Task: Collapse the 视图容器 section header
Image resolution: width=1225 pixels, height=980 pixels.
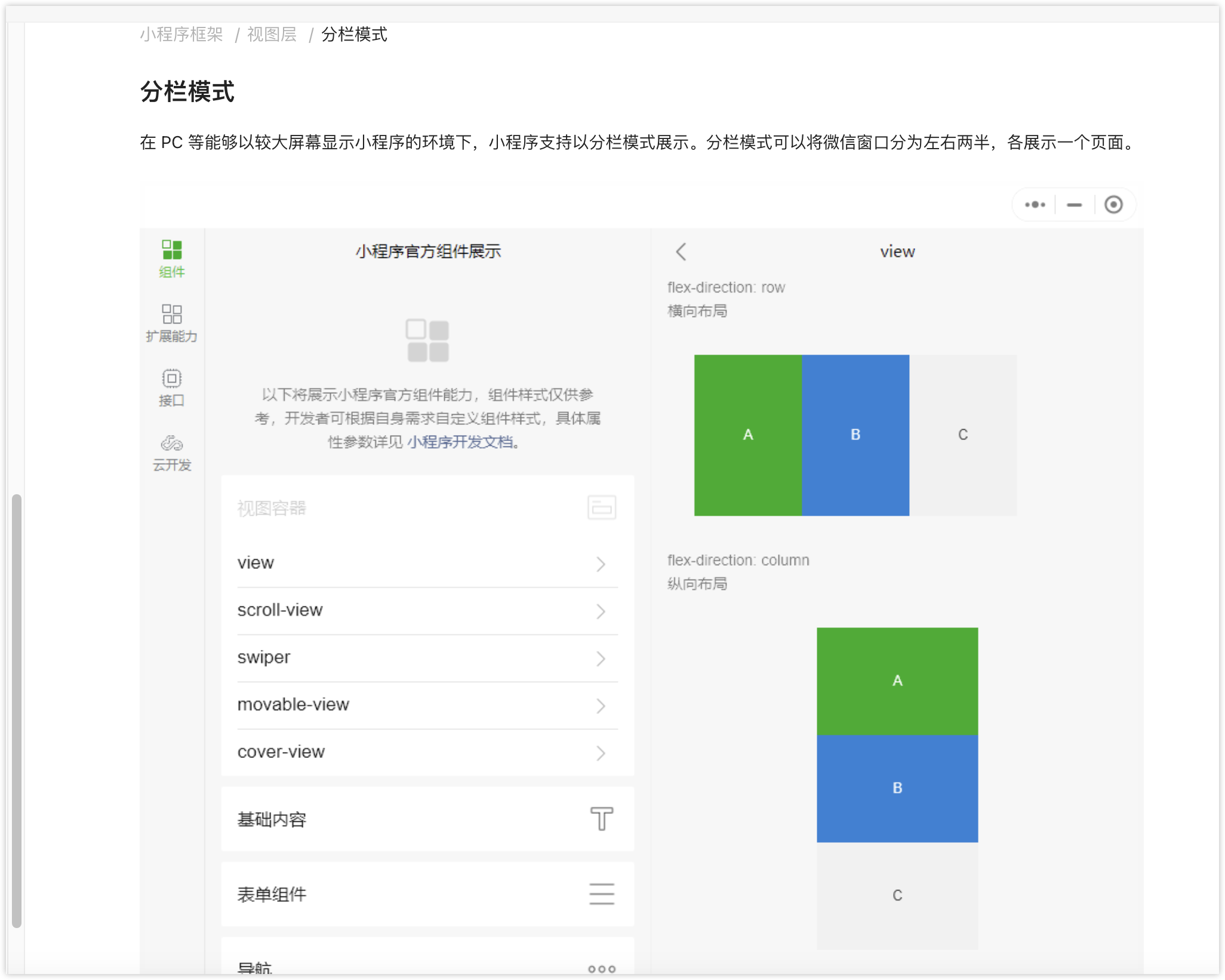Action: tap(427, 508)
